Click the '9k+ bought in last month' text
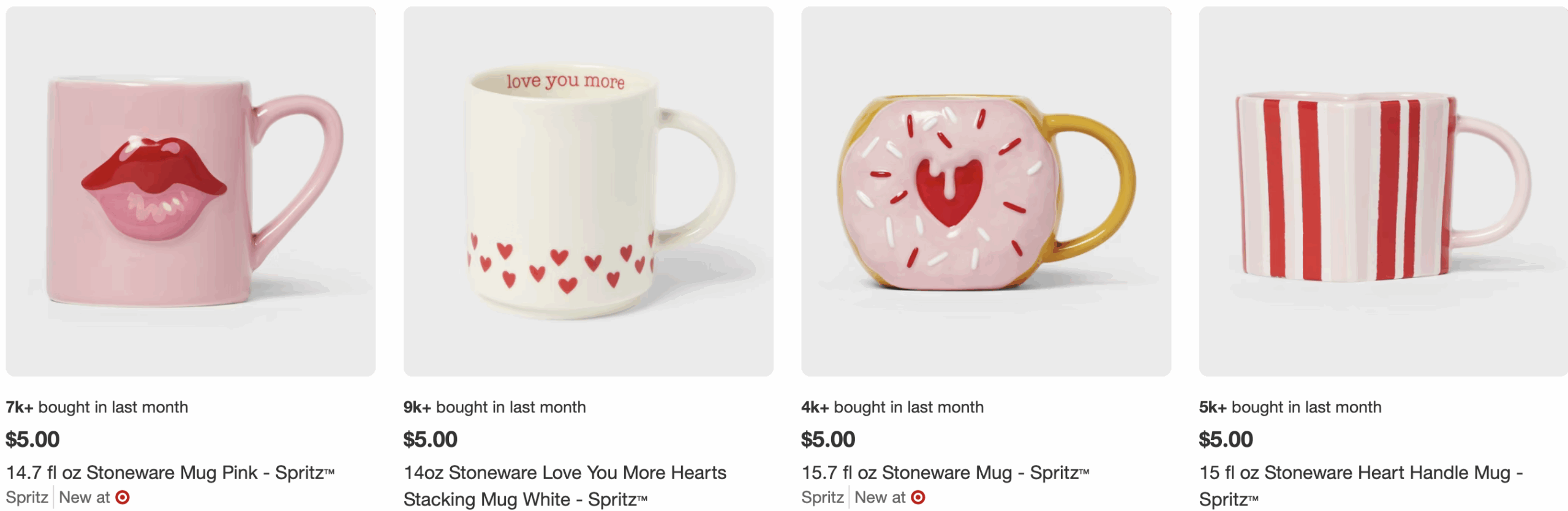1568x511 pixels. tap(494, 407)
